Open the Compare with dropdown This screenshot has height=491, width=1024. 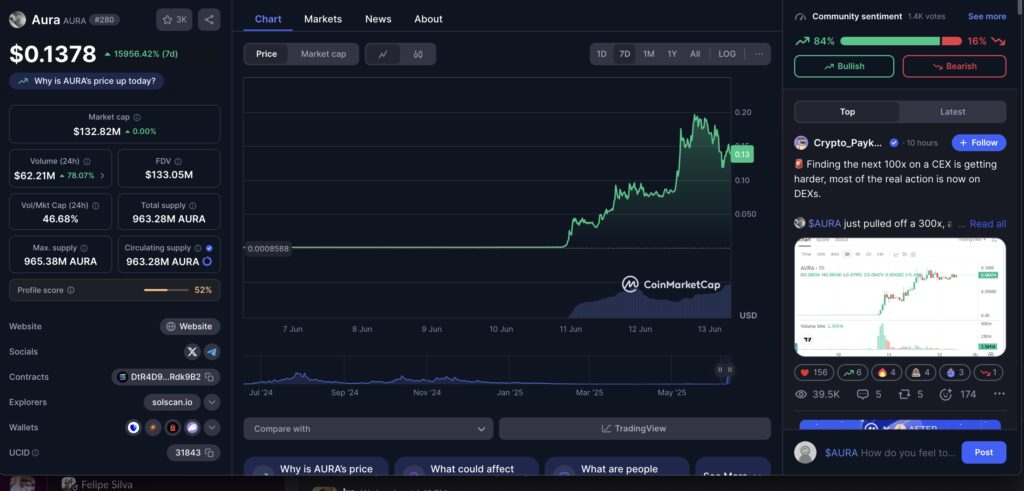(x=368, y=429)
